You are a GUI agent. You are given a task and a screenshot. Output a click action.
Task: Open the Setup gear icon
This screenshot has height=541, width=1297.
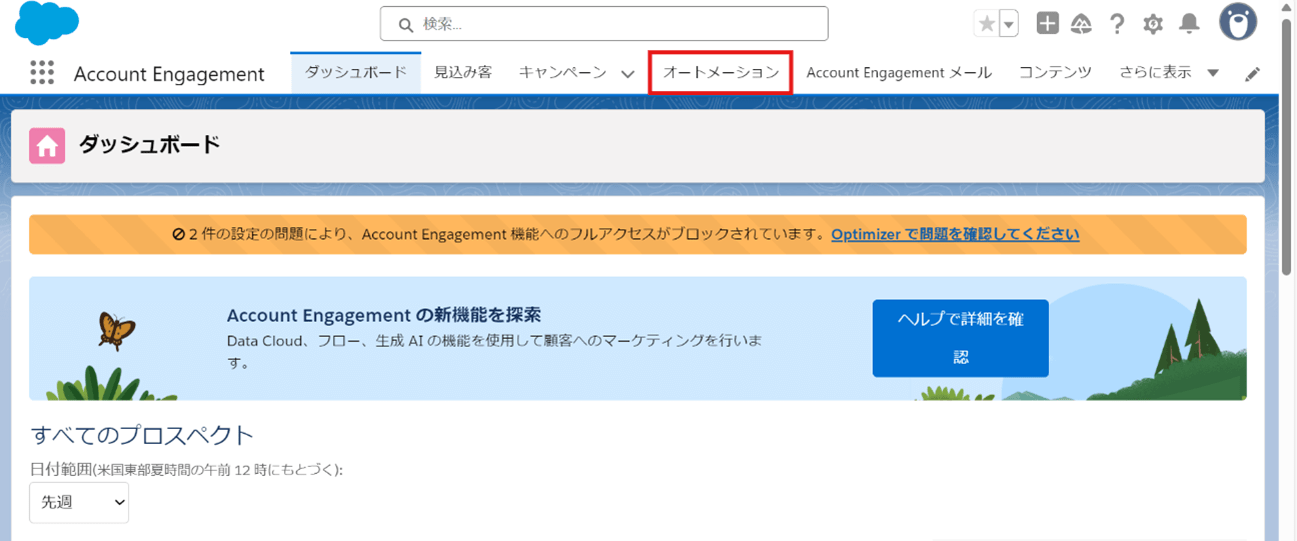(1153, 24)
